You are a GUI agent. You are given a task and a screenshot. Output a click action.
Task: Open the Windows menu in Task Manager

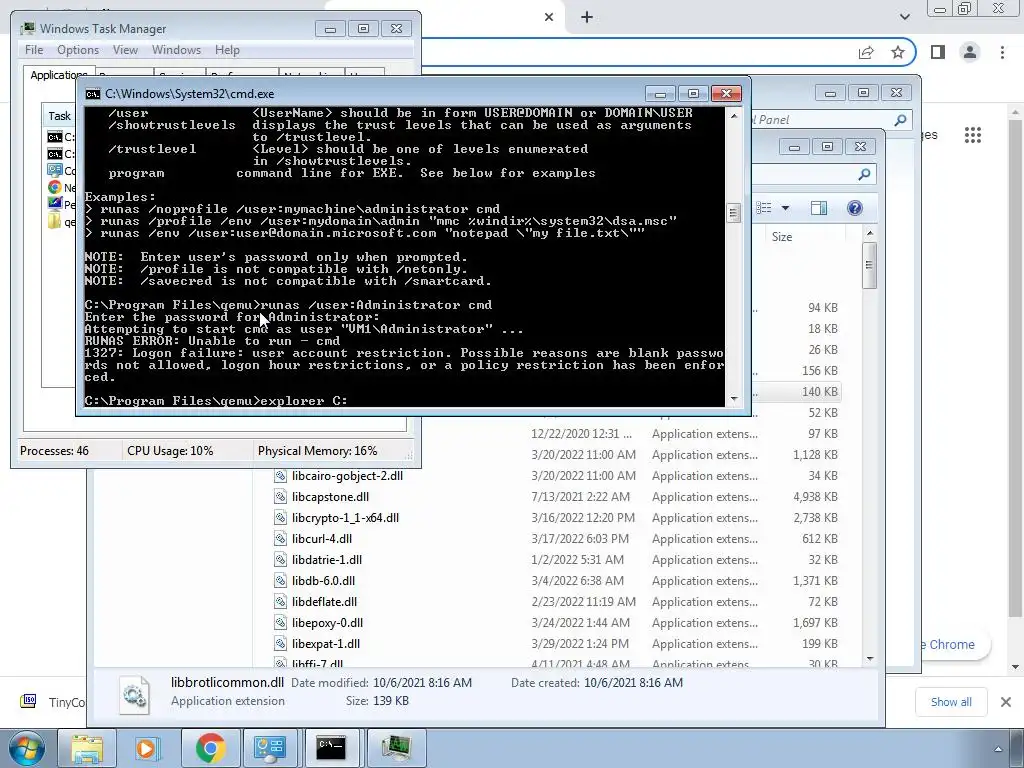[x=176, y=50]
